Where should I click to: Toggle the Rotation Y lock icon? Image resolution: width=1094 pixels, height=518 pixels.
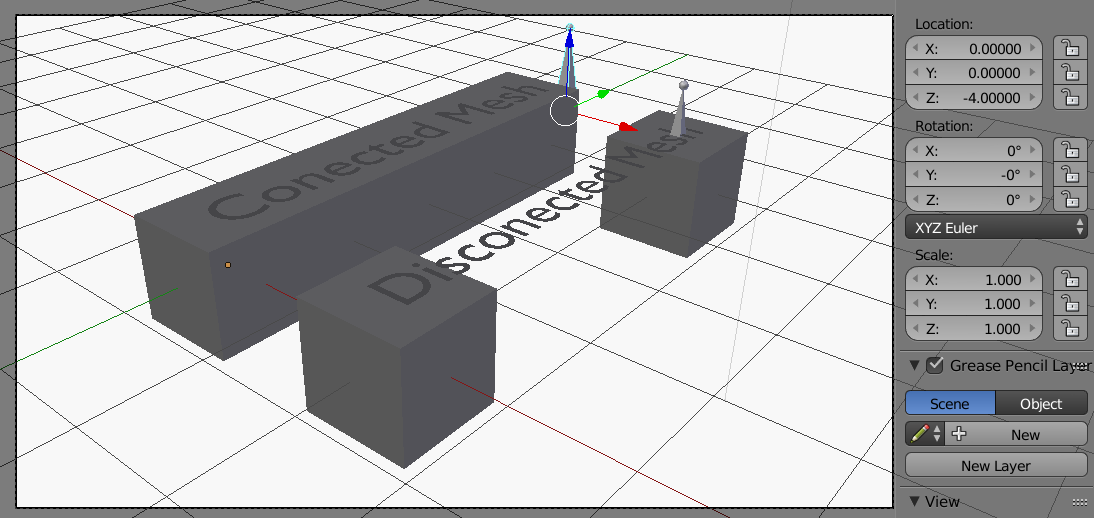(1069, 175)
